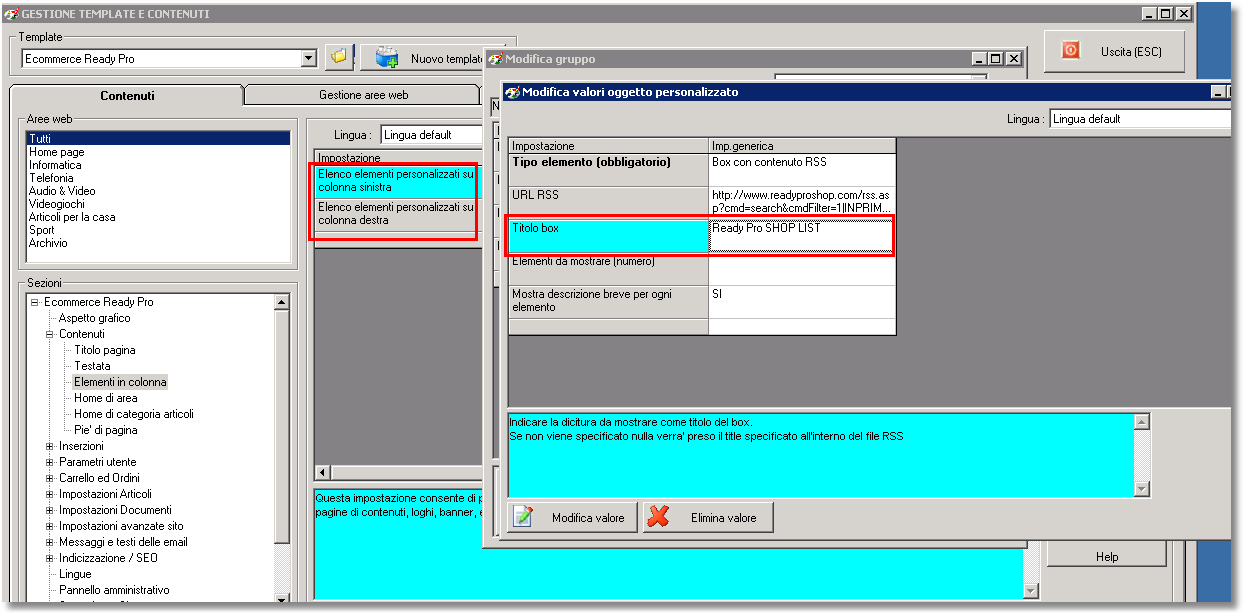Screen dimensions: 1245x616
Task: Select Videogiochi in Aree web list
Action: click(56, 204)
